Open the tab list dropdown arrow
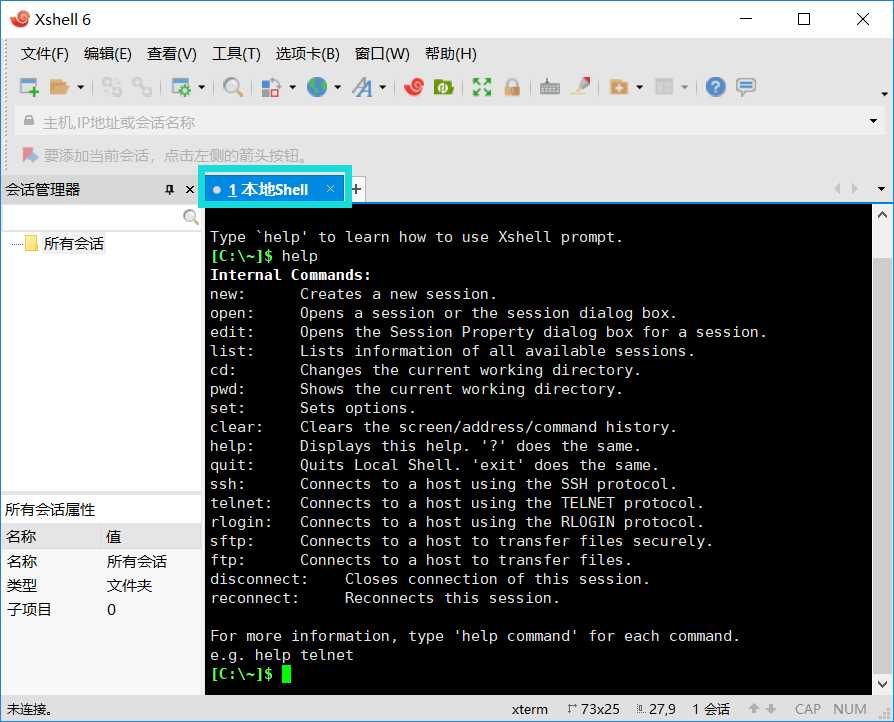894x722 pixels. tap(881, 189)
